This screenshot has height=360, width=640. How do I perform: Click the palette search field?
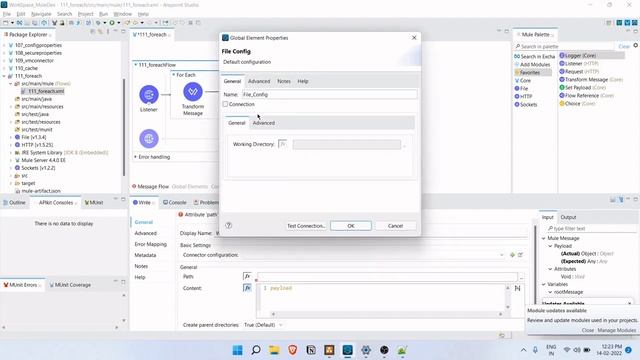[565, 47]
